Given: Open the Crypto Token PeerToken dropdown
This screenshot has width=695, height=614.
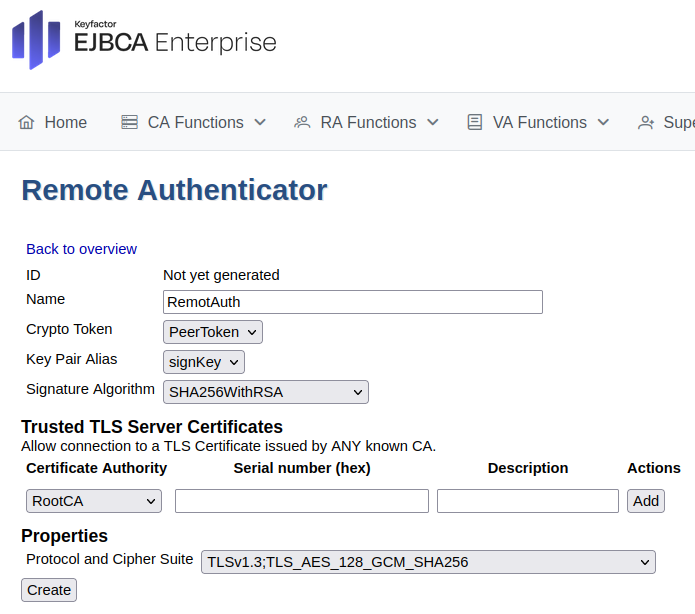Looking at the screenshot, I should click(213, 332).
